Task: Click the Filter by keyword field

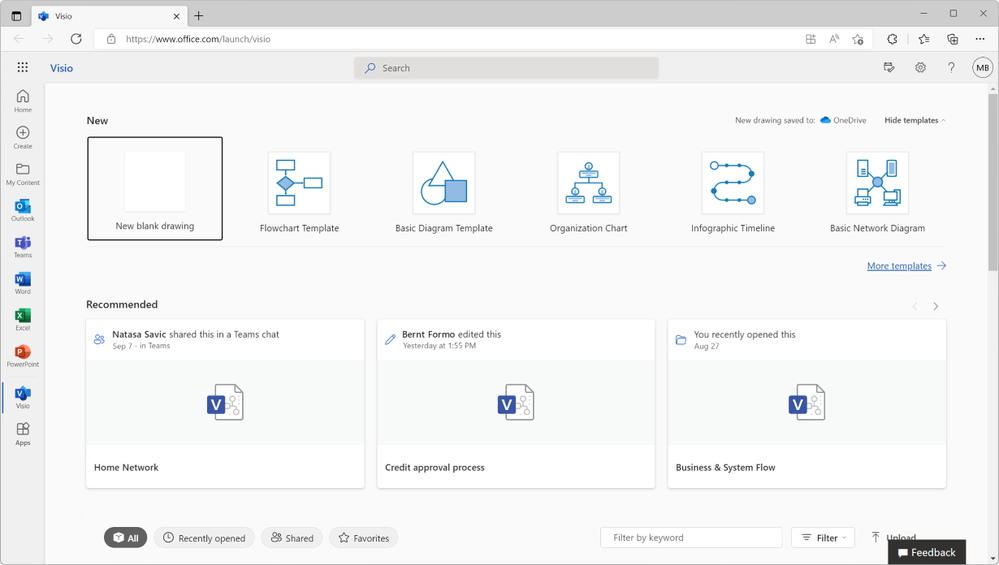Action: [x=691, y=538]
